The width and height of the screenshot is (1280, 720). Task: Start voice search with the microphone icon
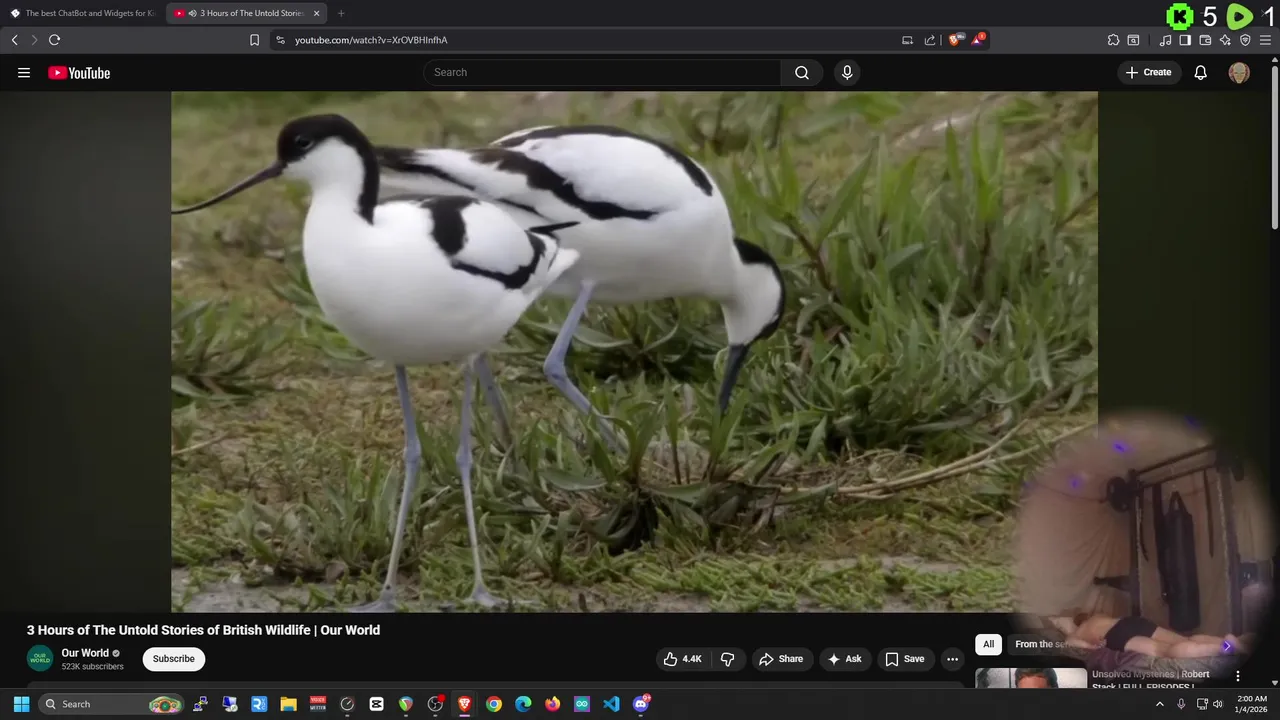(847, 73)
